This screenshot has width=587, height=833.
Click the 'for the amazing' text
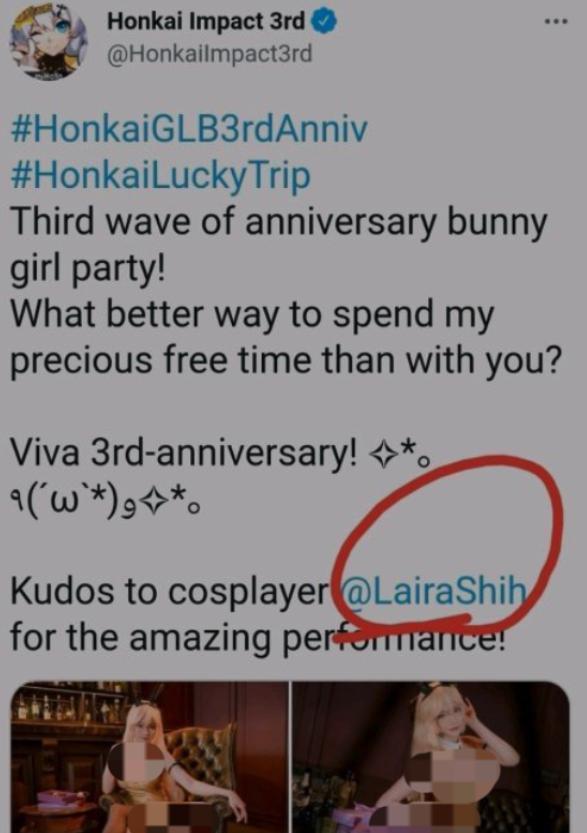pyautogui.click(x=141, y=638)
